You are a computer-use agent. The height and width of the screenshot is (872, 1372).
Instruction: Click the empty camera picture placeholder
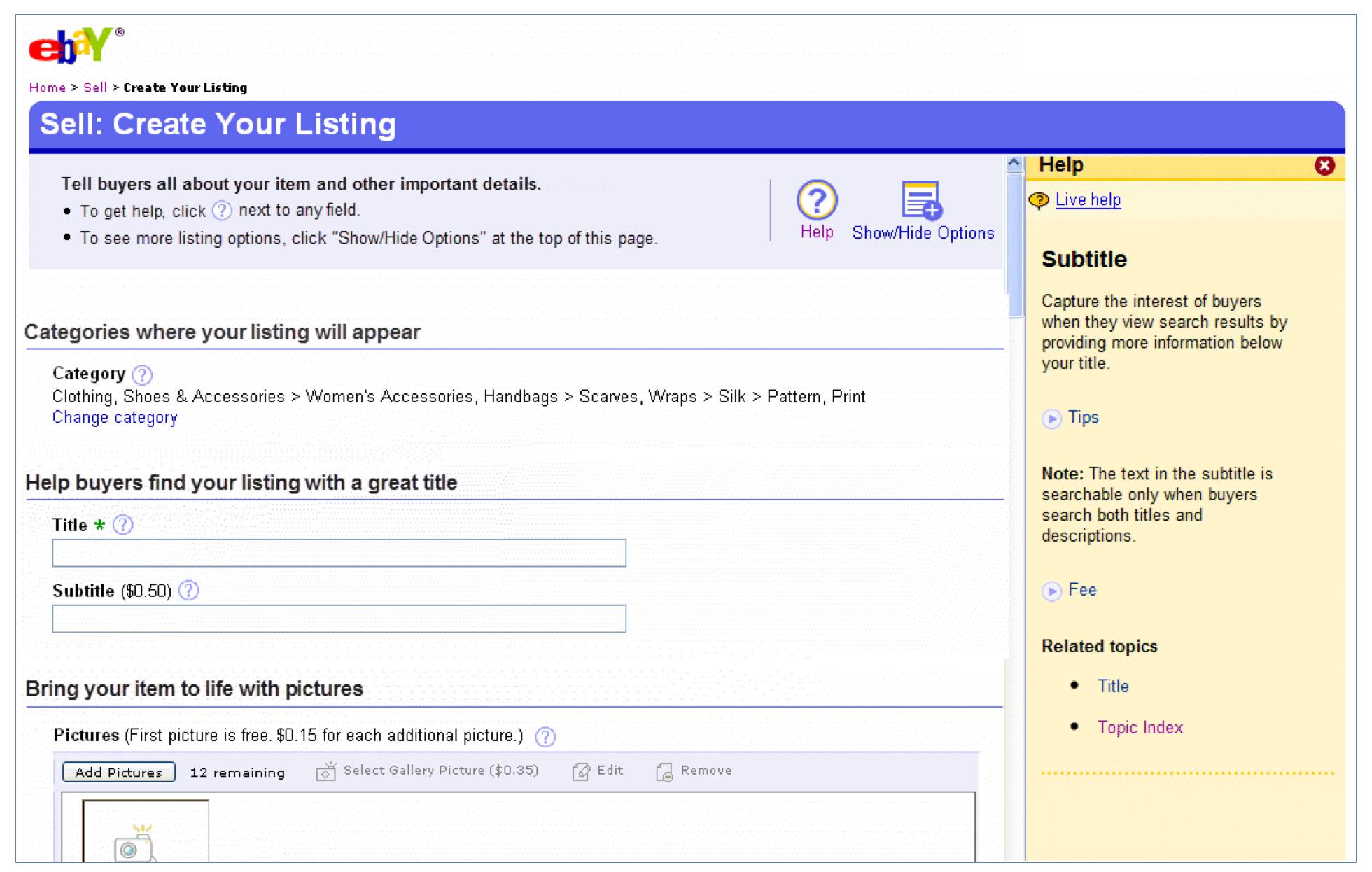tap(145, 833)
